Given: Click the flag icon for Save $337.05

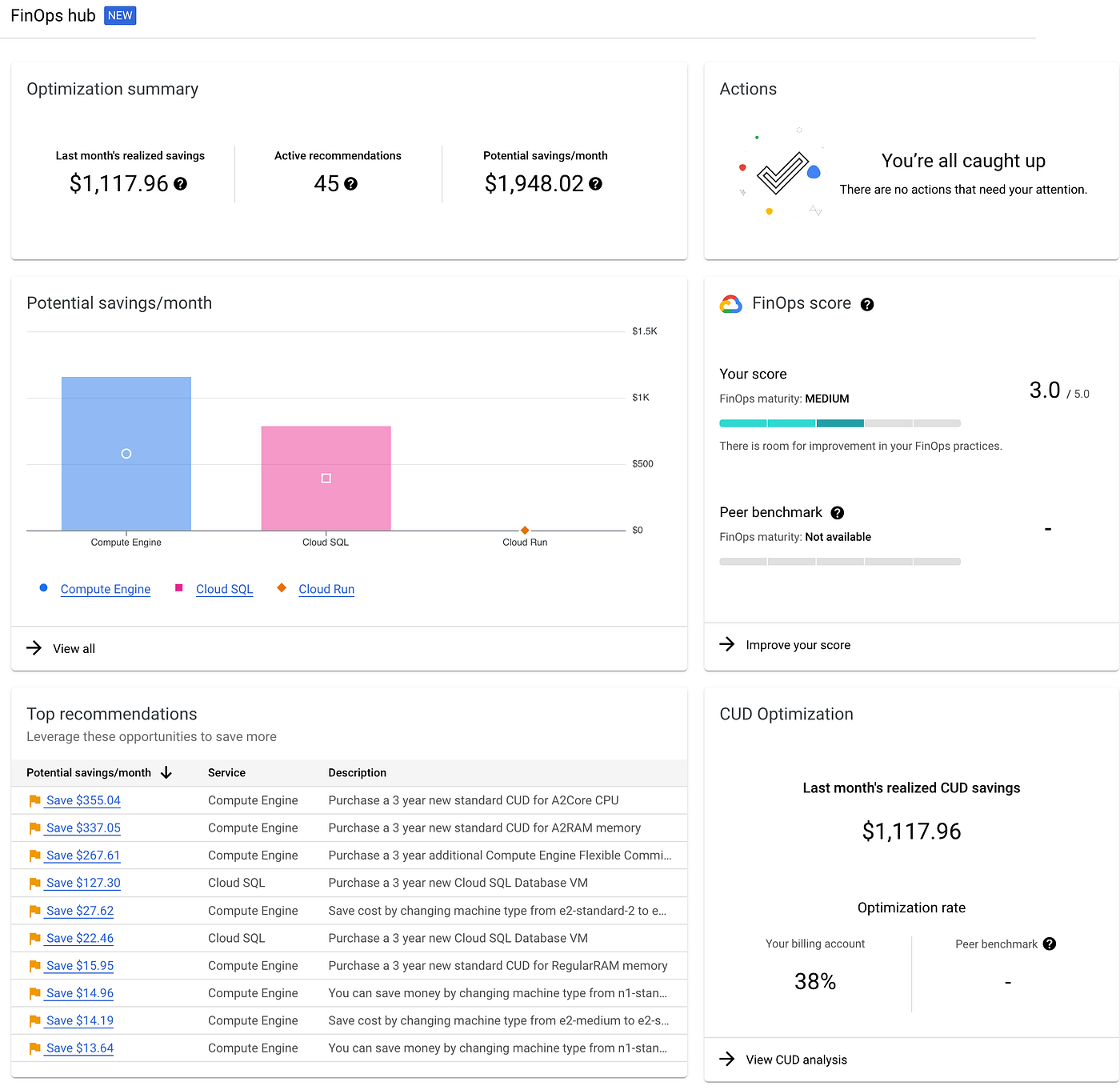Looking at the screenshot, I should pos(34,828).
